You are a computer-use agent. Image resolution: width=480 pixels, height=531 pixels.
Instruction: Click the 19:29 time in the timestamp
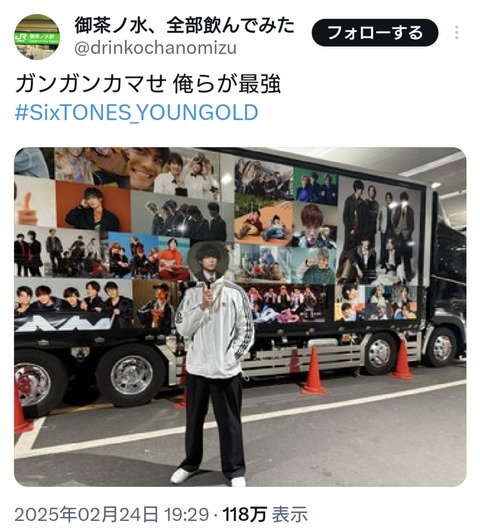tap(186, 514)
